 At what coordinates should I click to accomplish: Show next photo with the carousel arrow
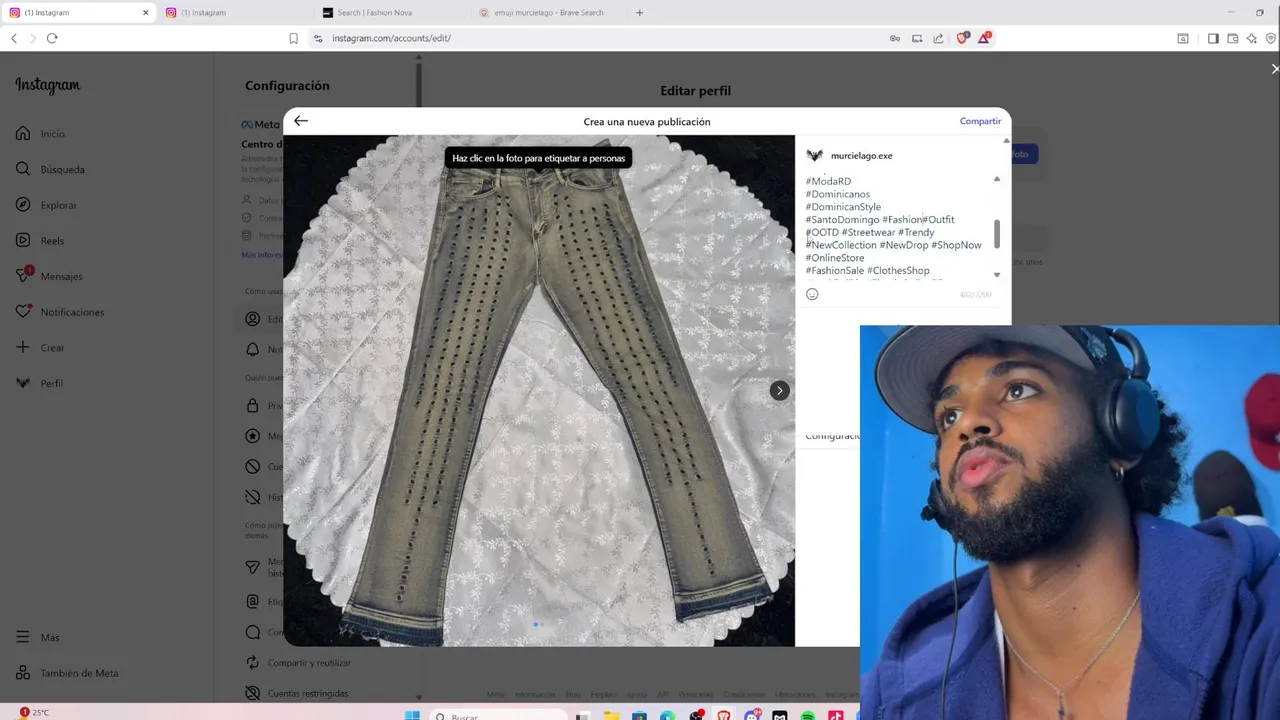(779, 391)
